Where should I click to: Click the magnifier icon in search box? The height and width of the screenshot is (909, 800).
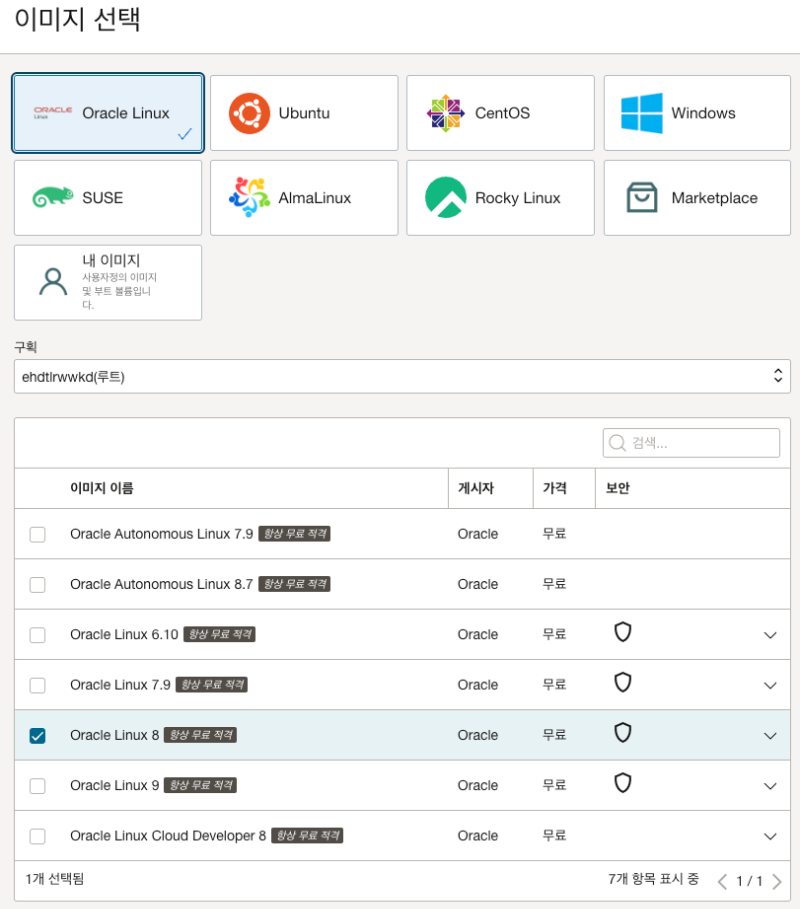point(617,443)
